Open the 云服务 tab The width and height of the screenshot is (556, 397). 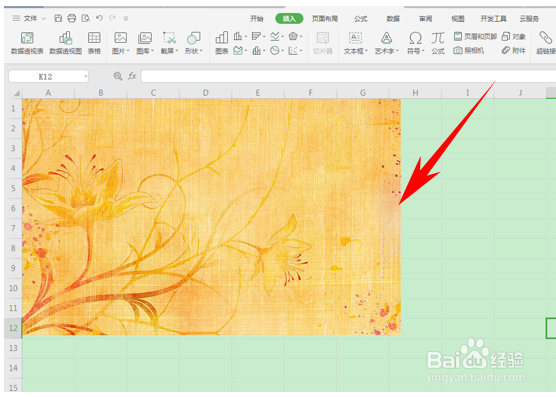pyautogui.click(x=529, y=18)
